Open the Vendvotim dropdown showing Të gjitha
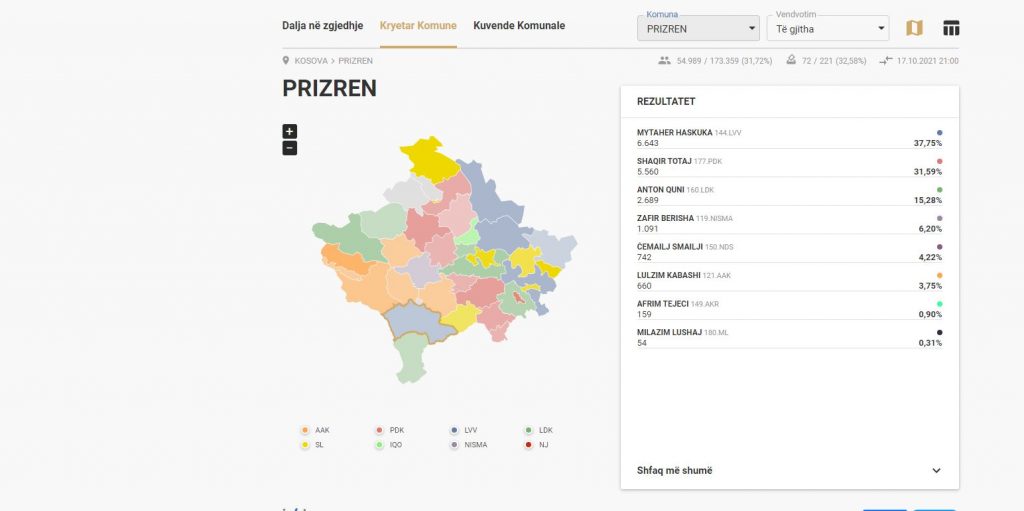This screenshot has width=1024, height=511. [827, 29]
